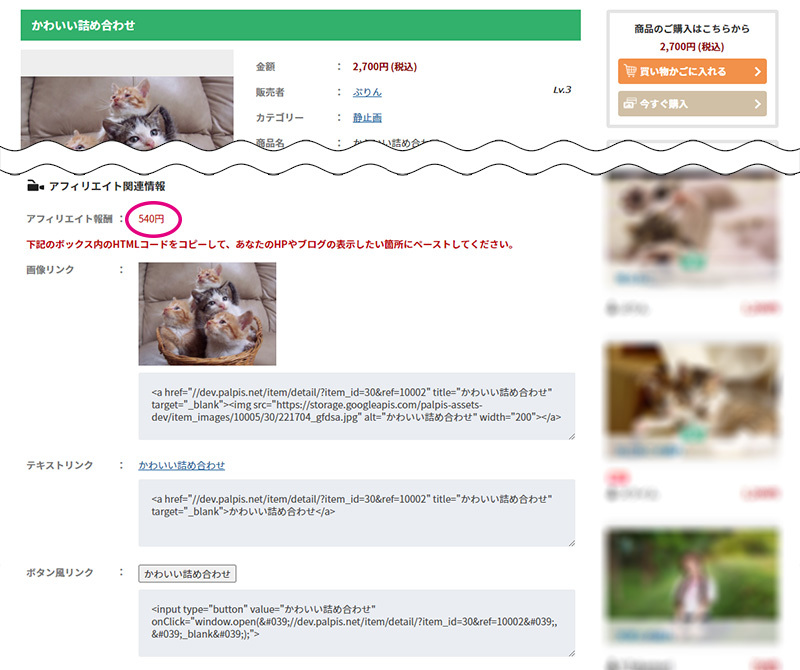Viewport: 800px width, 670px height.
Task: Click the card icon on 今すぐ購入 button
Action: (x=630, y=104)
